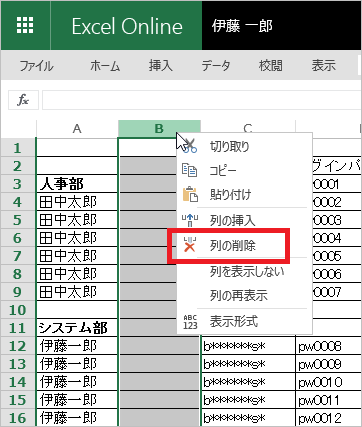Click grey cell B14

(160, 382)
